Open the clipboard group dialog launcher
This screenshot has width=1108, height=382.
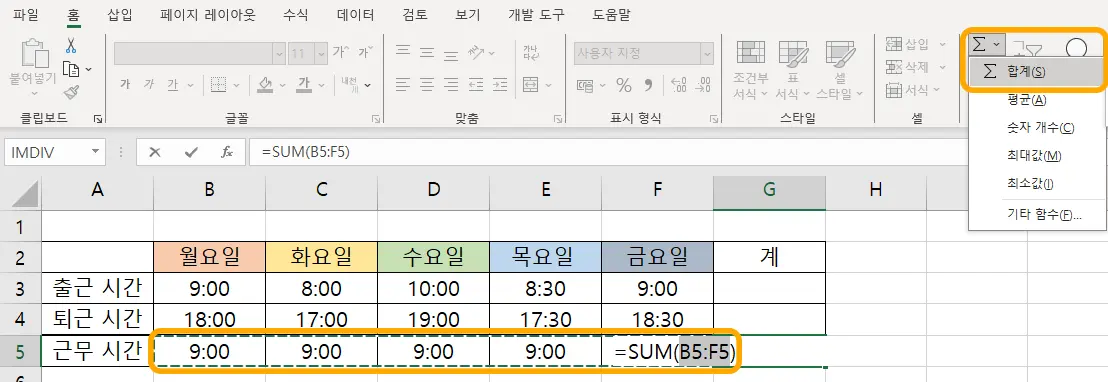point(98,119)
